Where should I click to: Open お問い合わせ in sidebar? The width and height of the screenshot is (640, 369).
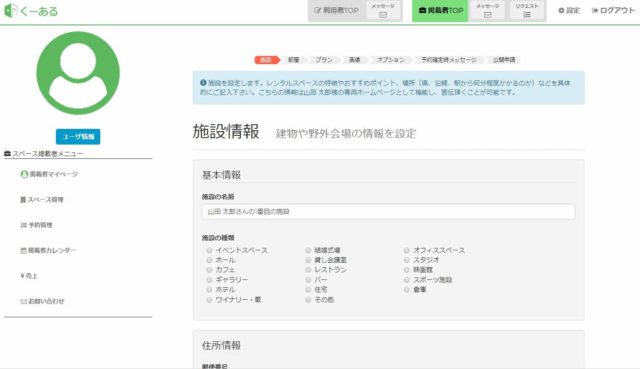point(42,301)
